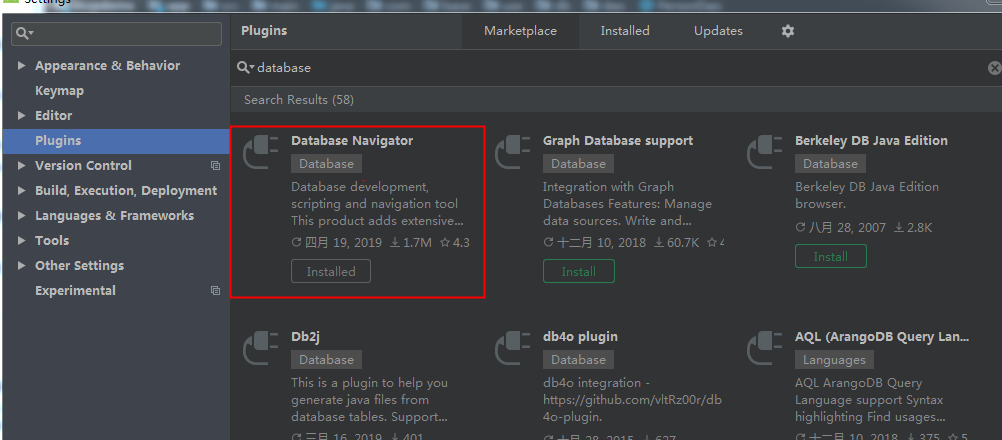Screen dimensions: 1002x440
Task: Click Database tag under Berkeley DB
Action: [830, 163]
